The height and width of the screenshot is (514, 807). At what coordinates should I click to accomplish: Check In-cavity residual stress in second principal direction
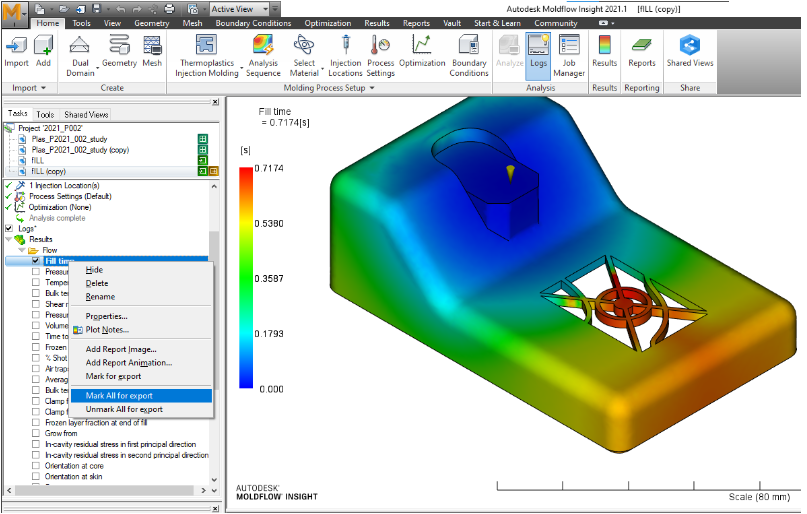36,455
